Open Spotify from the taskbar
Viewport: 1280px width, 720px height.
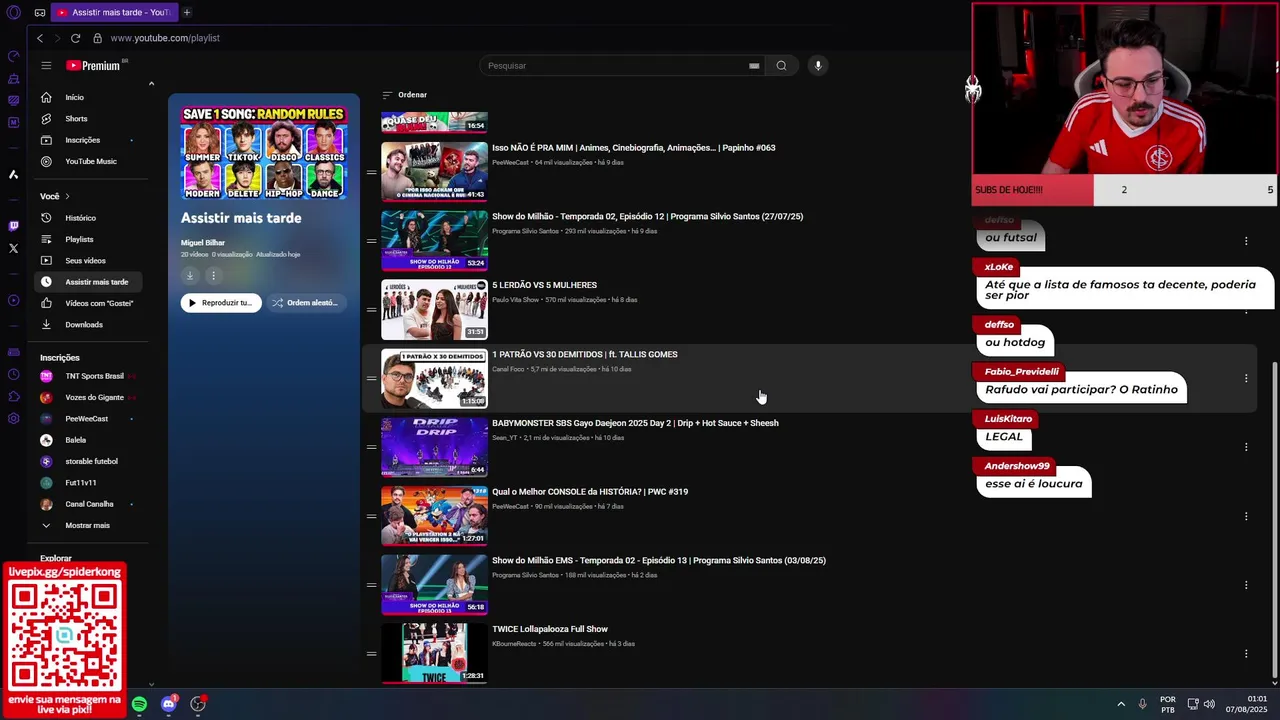point(139,704)
